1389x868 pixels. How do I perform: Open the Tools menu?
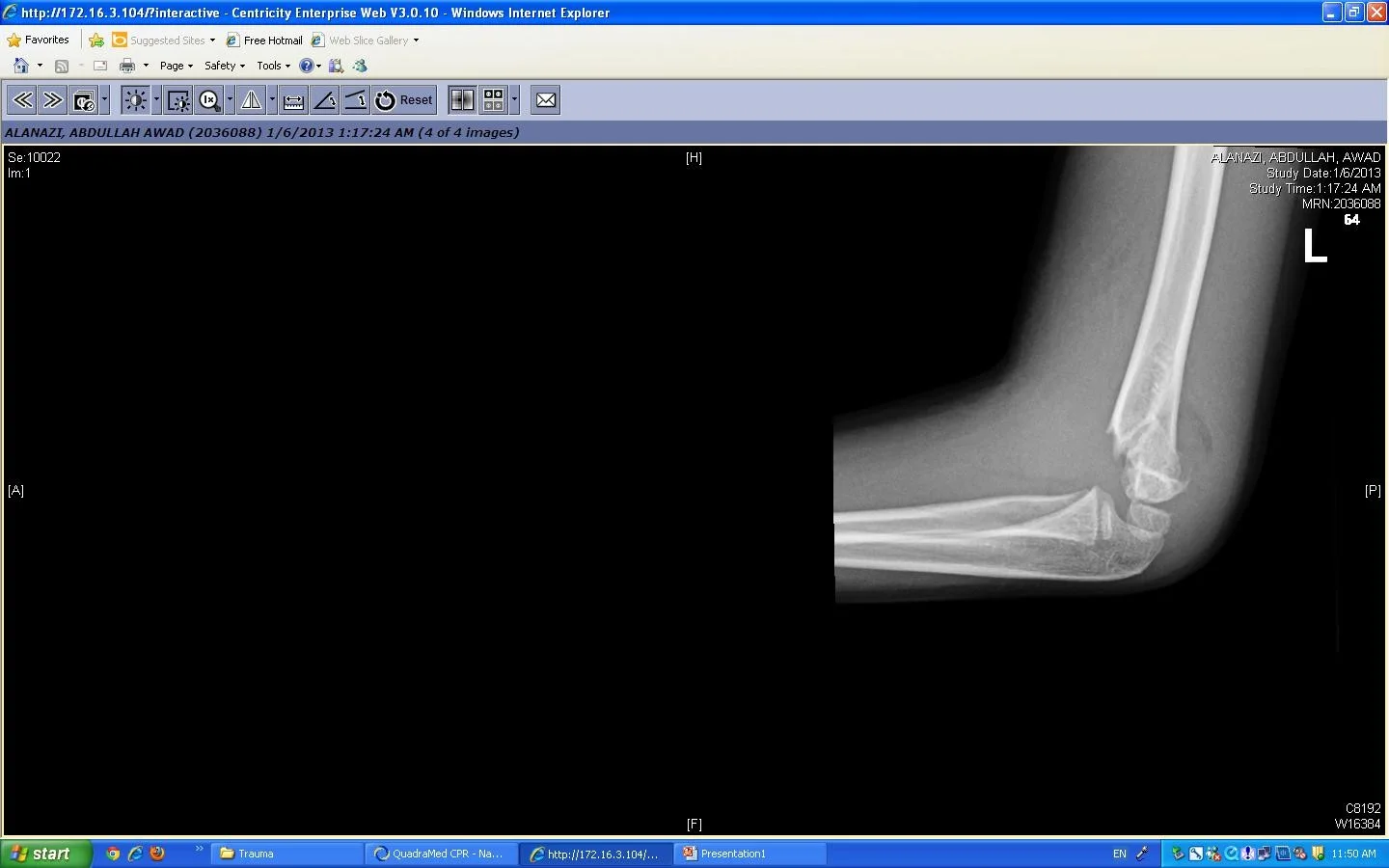[x=273, y=66]
